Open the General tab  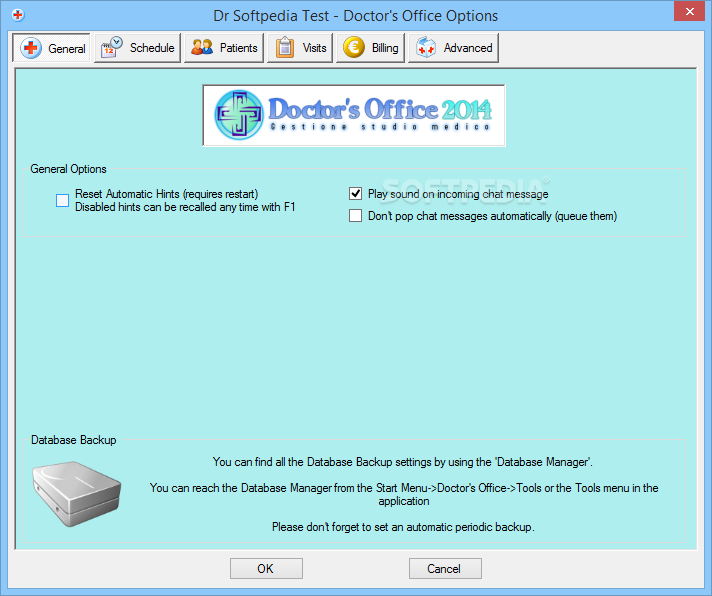coord(51,48)
